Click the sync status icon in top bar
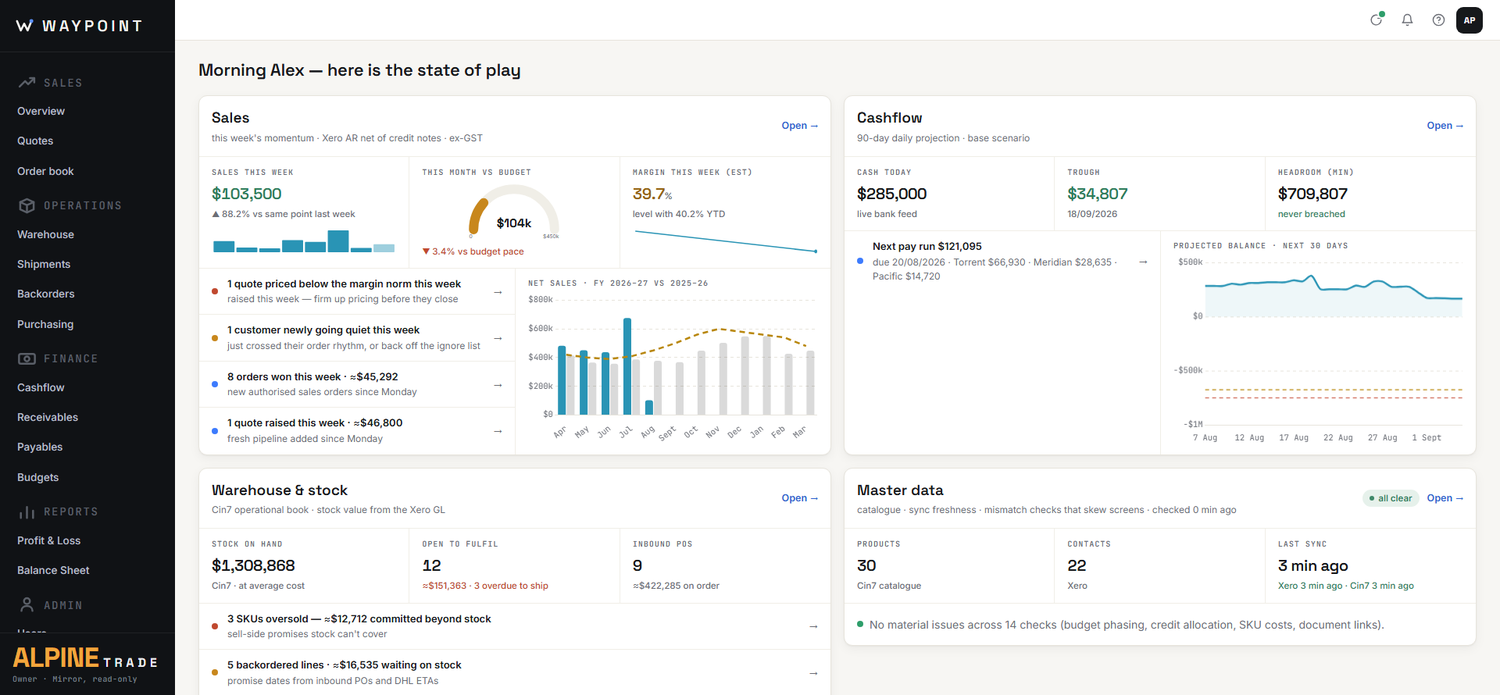 (x=1377, y=20)
